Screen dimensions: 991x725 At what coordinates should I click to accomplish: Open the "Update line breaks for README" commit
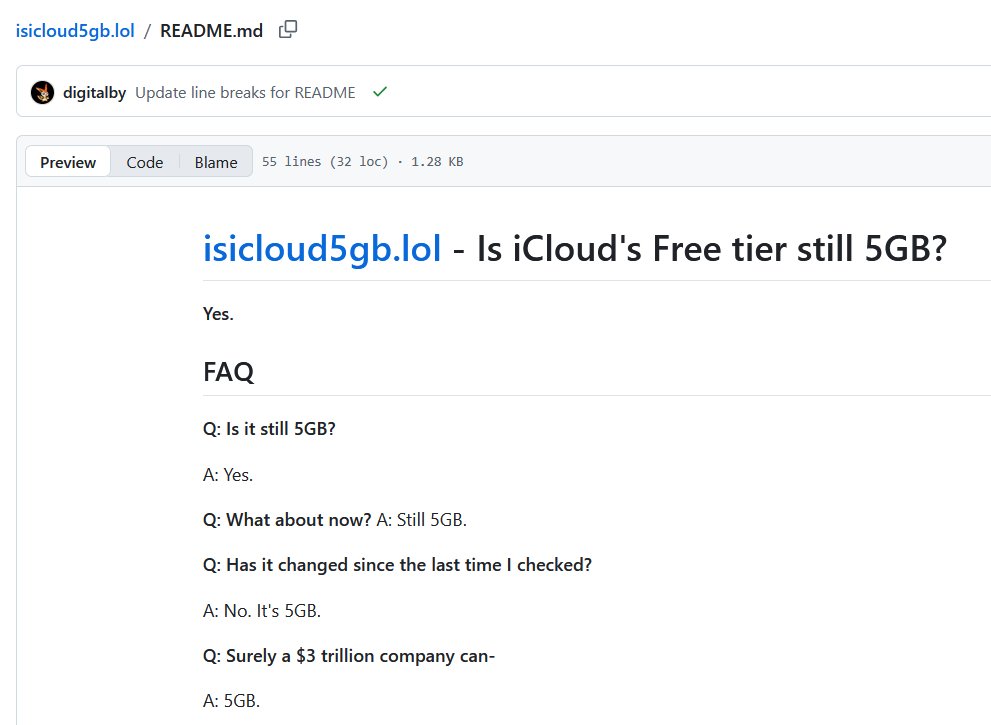coord(245,93)
